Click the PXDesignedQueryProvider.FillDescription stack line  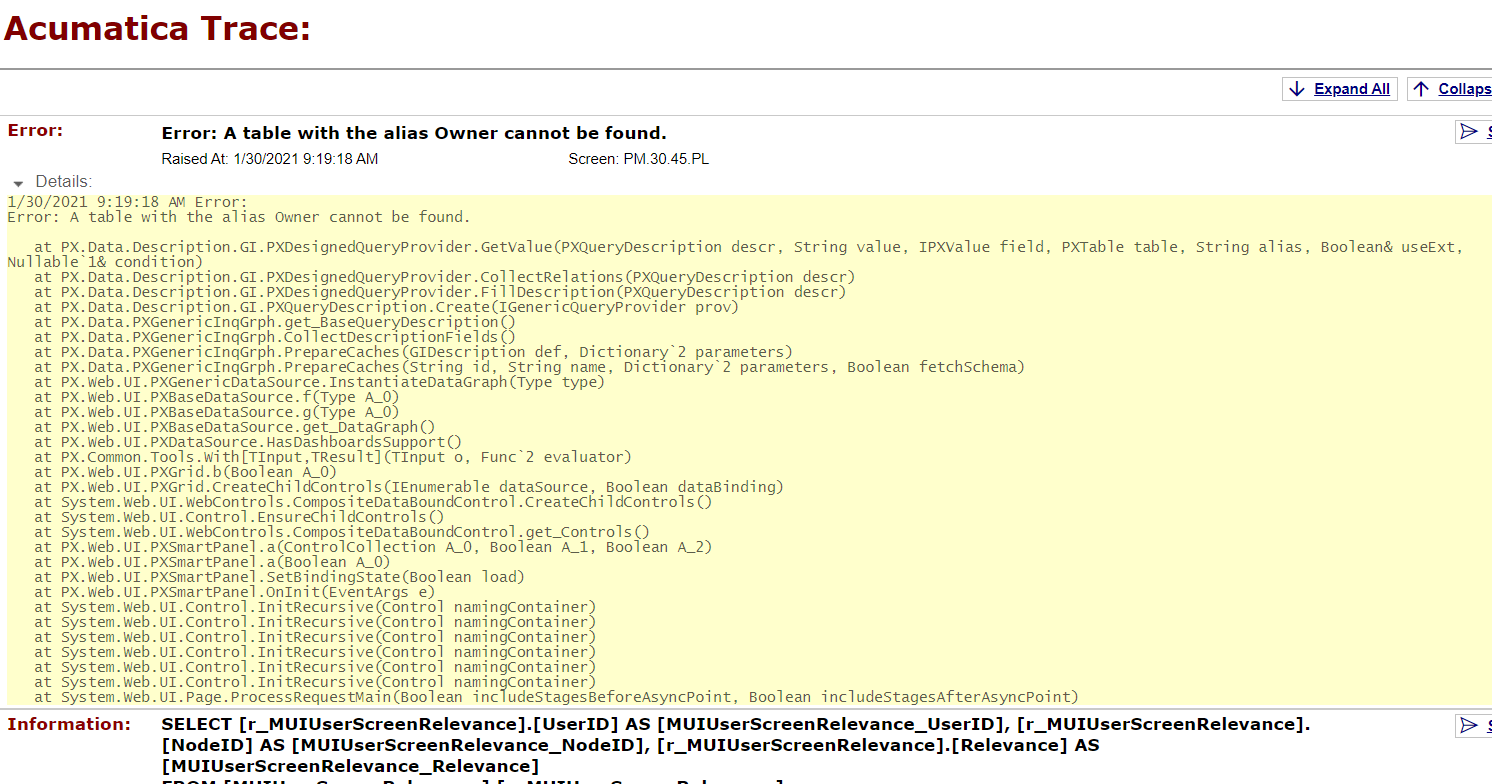click(440, 292)
